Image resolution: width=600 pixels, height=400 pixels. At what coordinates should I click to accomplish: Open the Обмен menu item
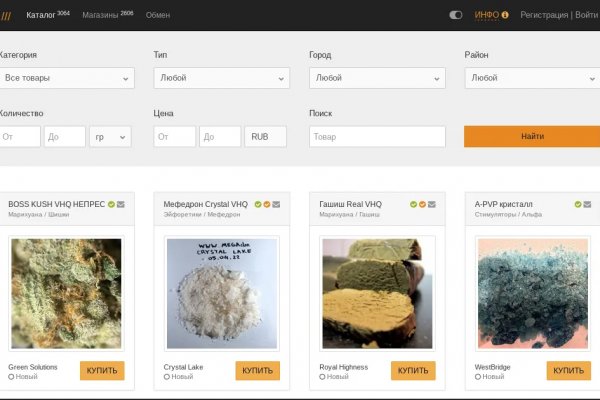tap(158, 15)
